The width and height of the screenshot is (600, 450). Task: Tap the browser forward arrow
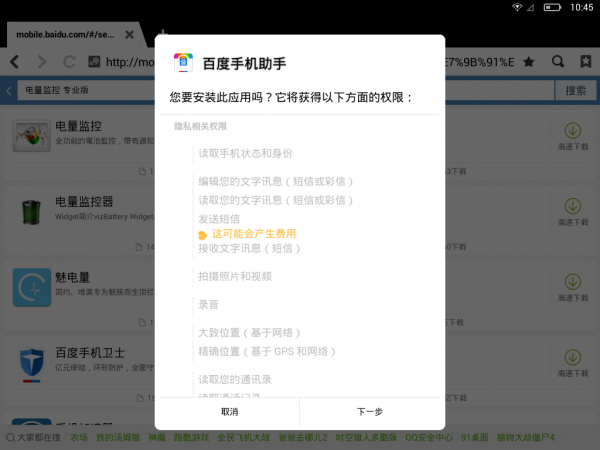pyautogui.click(x=42, y=62)
